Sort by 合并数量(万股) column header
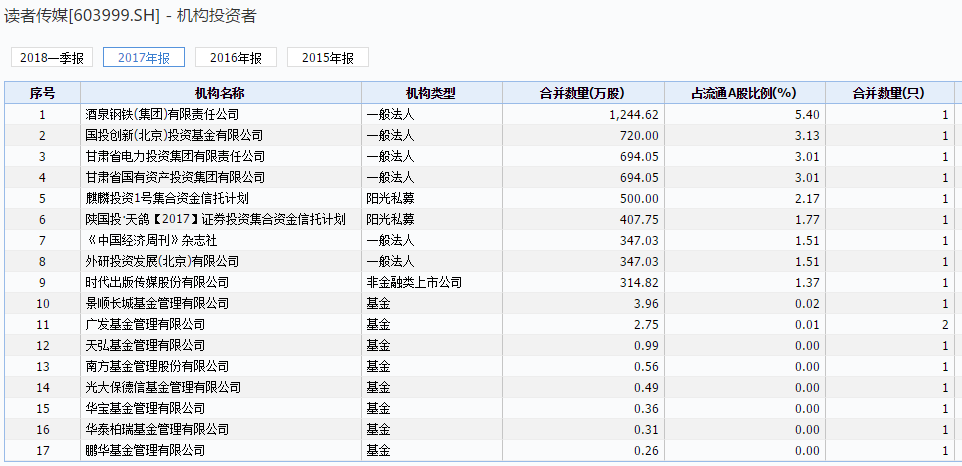The height and width of the screenshot is (466, 962). [582, 93]
